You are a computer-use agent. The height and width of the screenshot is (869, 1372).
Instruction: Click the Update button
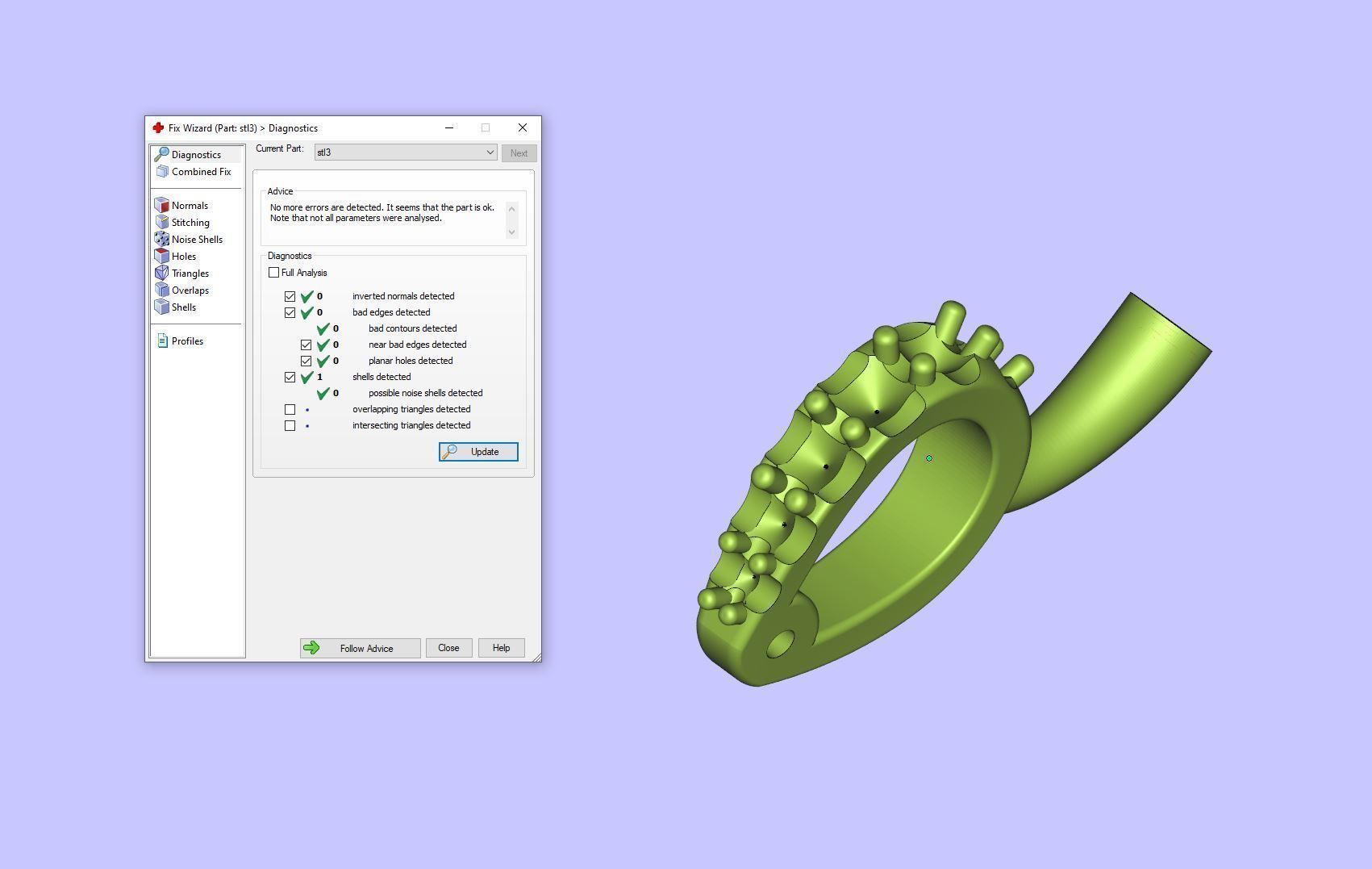coord(478,452)
